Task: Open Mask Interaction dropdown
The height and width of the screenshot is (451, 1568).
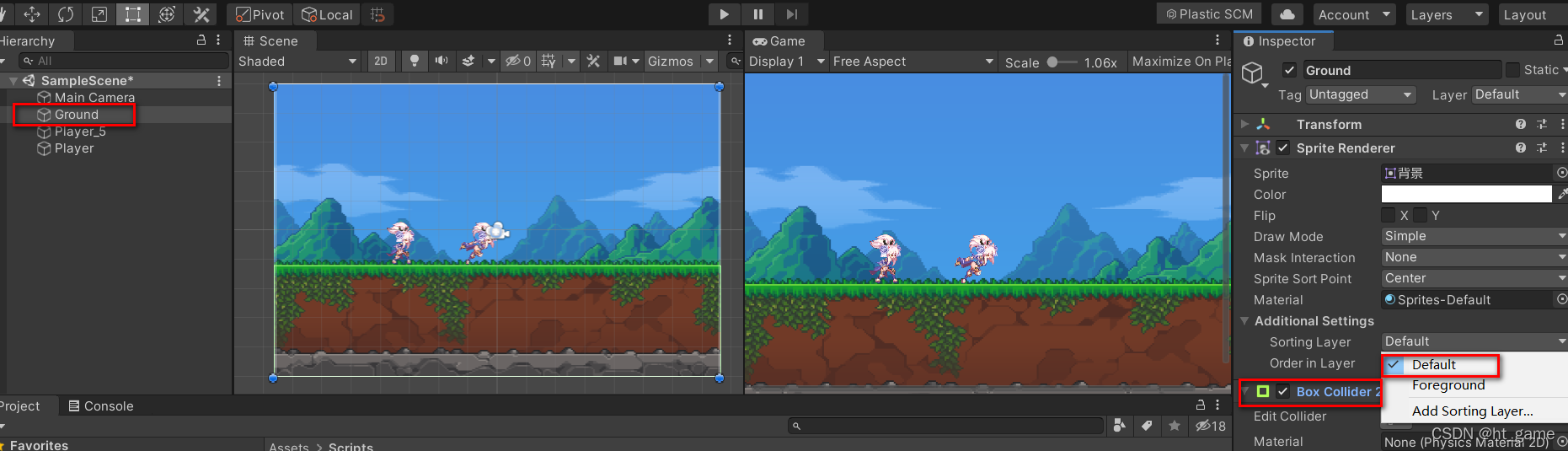Action: (1474, 257)
